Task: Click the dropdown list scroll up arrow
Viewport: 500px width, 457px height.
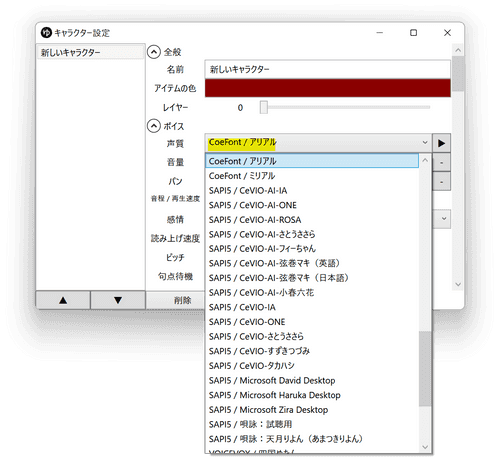Action: (425, 160)
